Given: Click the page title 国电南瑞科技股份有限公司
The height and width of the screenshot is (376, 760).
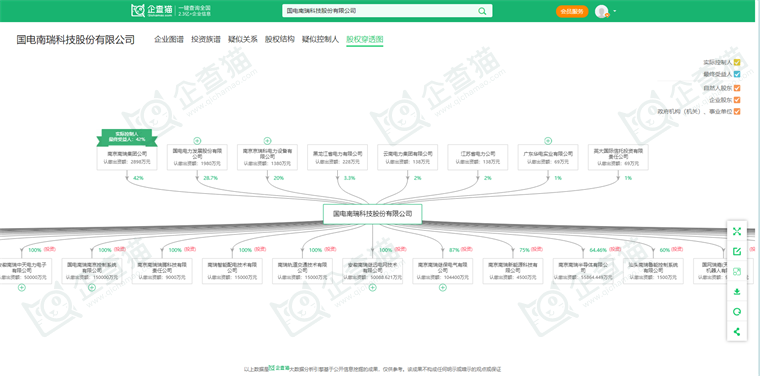Looking at the screenshot, I should click(76, 40).
